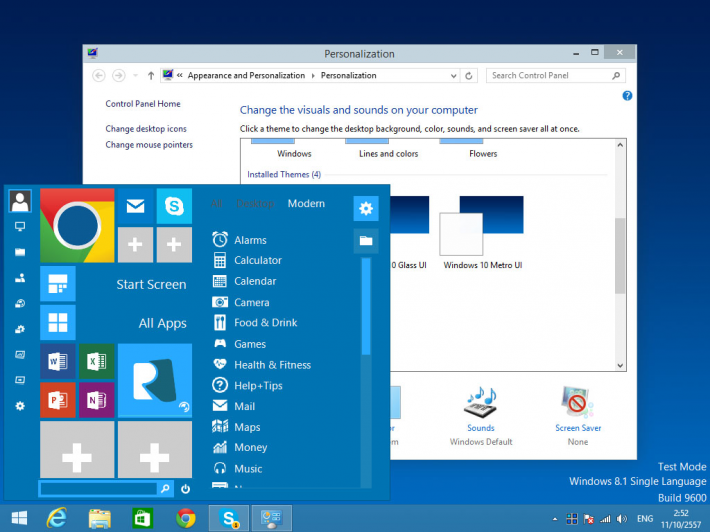Viewport: 710px width, 532px height.
Task: Click the ENG language indicator
Action: click(x=645, y=519)
